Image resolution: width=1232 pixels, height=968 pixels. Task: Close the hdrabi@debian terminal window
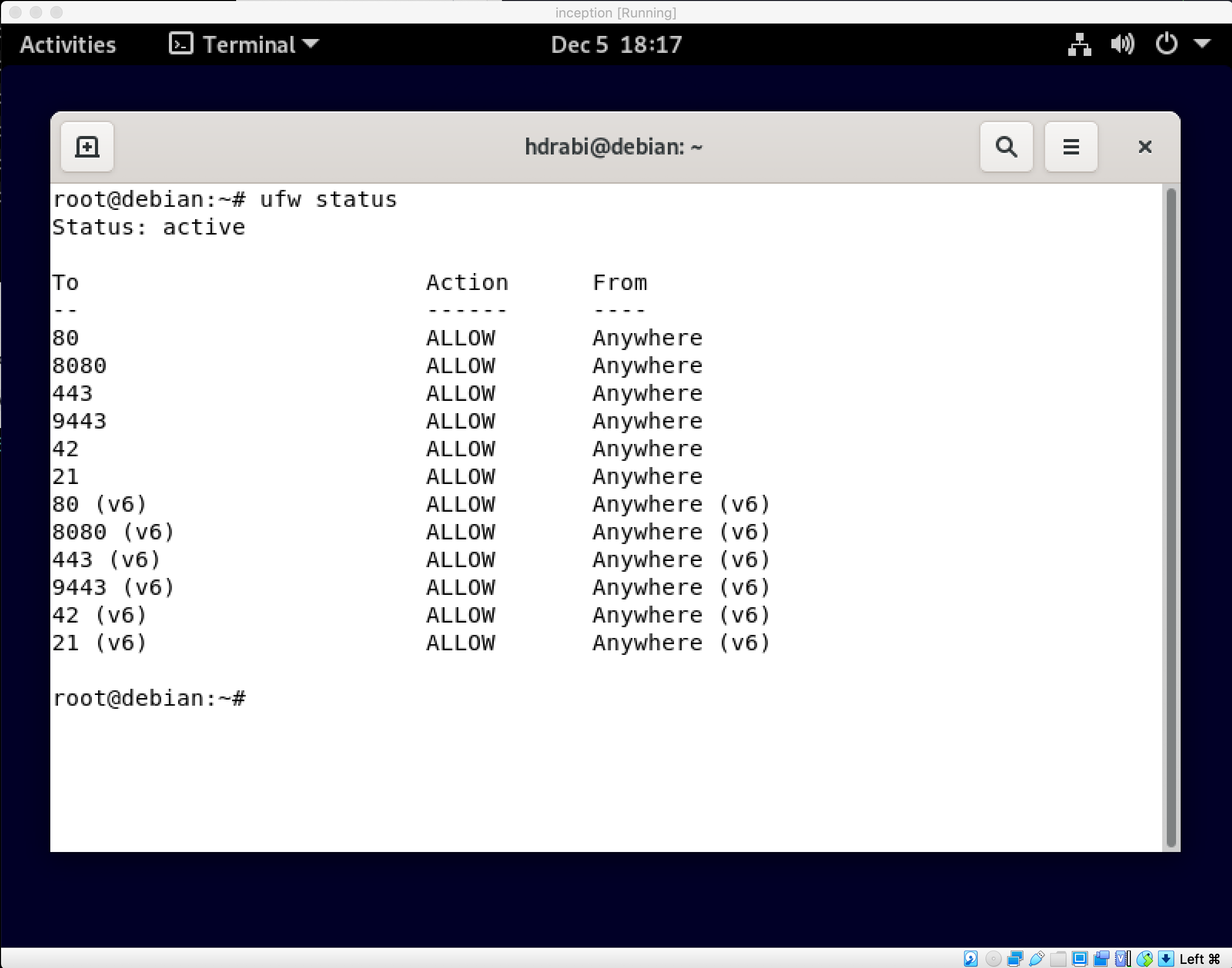coord(1145,147)
